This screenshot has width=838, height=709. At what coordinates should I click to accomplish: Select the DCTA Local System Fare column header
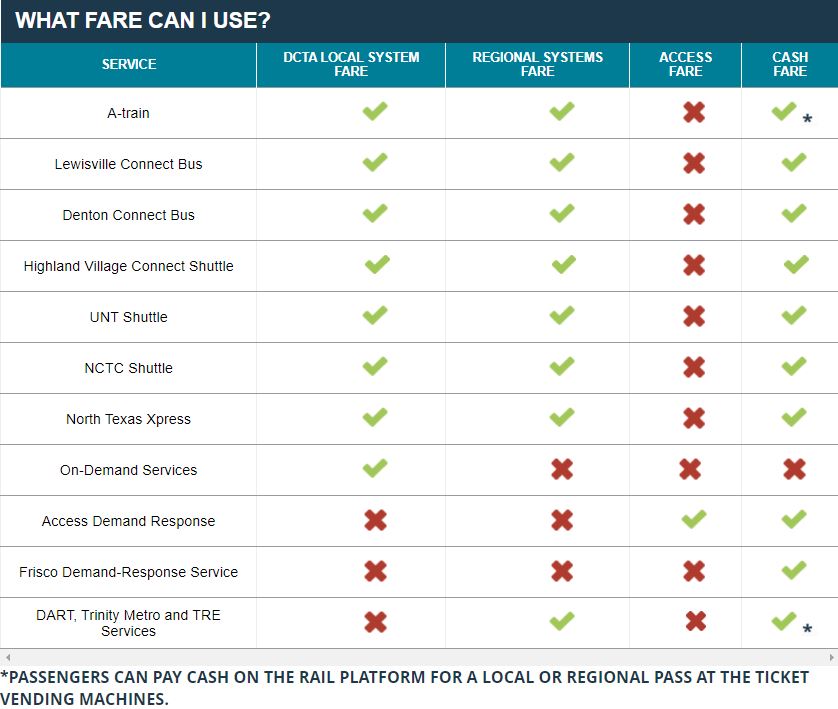pos(351,65)
